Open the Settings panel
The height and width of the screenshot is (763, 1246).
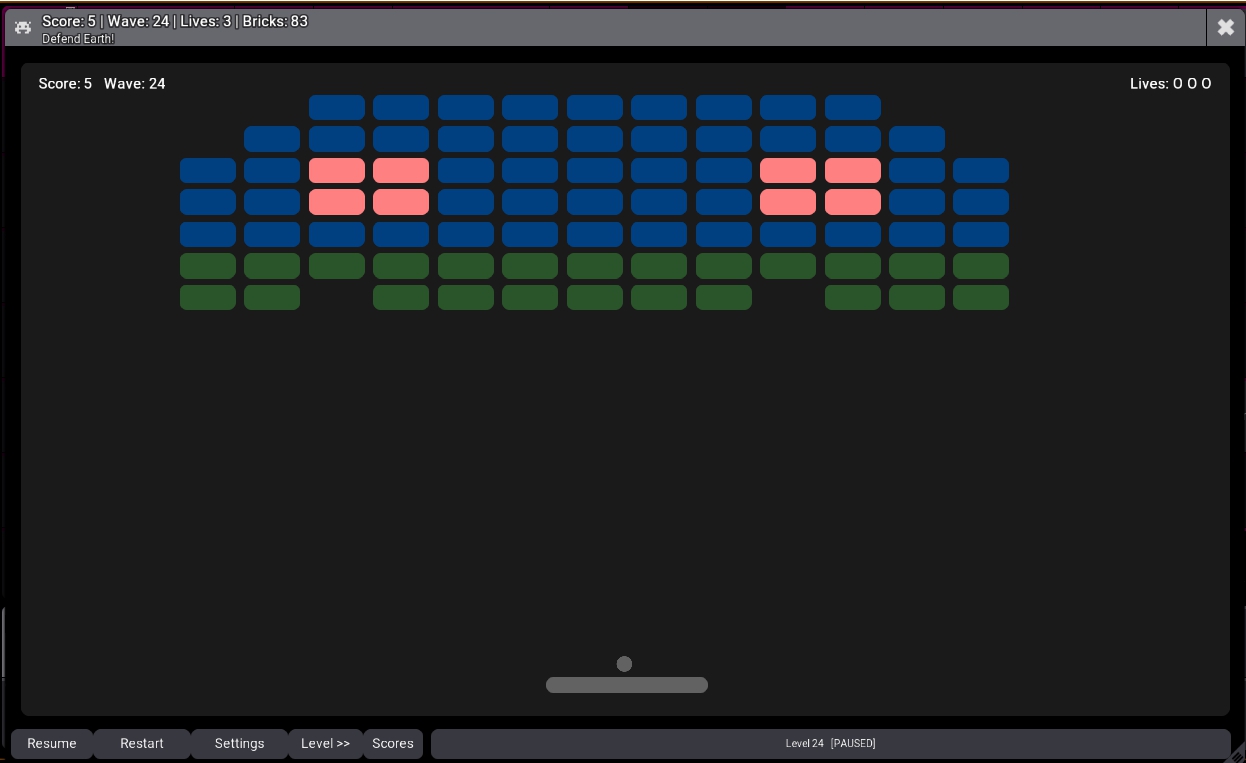pyautogui.click(x=239, y=743)
